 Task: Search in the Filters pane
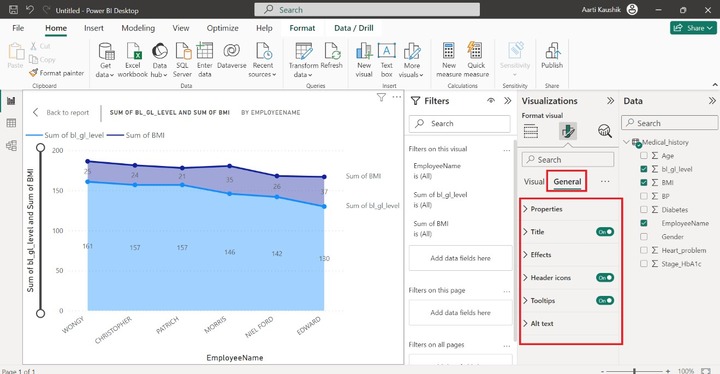460,124
